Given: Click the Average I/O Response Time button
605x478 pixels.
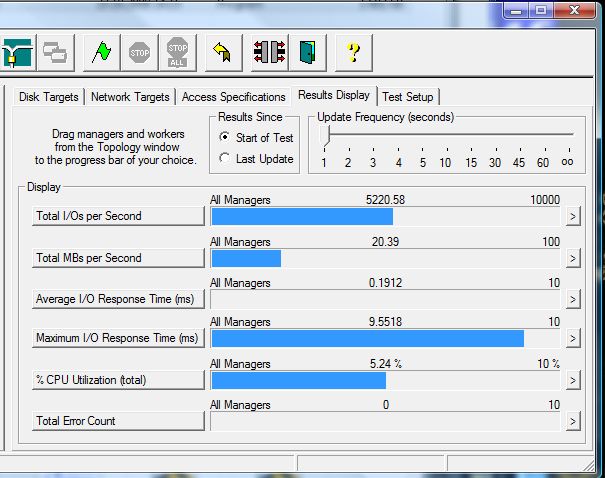Looking at the screenshot, I should click(x=118, y=299).
